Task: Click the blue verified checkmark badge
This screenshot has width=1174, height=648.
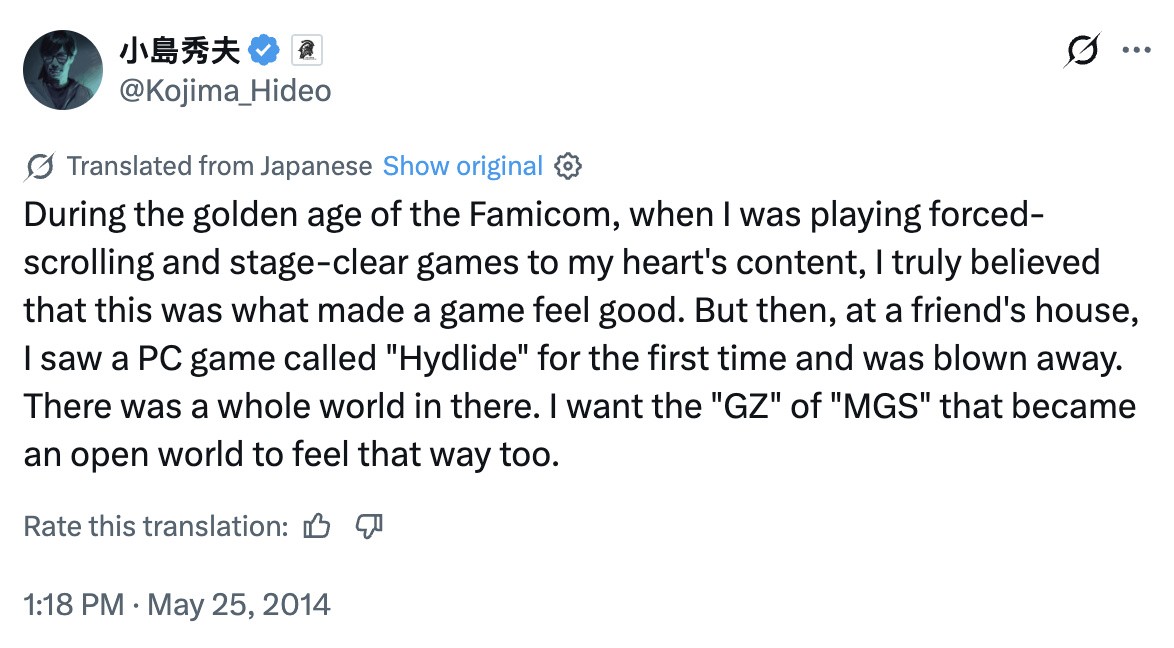Action: click(x=263, y=49)
